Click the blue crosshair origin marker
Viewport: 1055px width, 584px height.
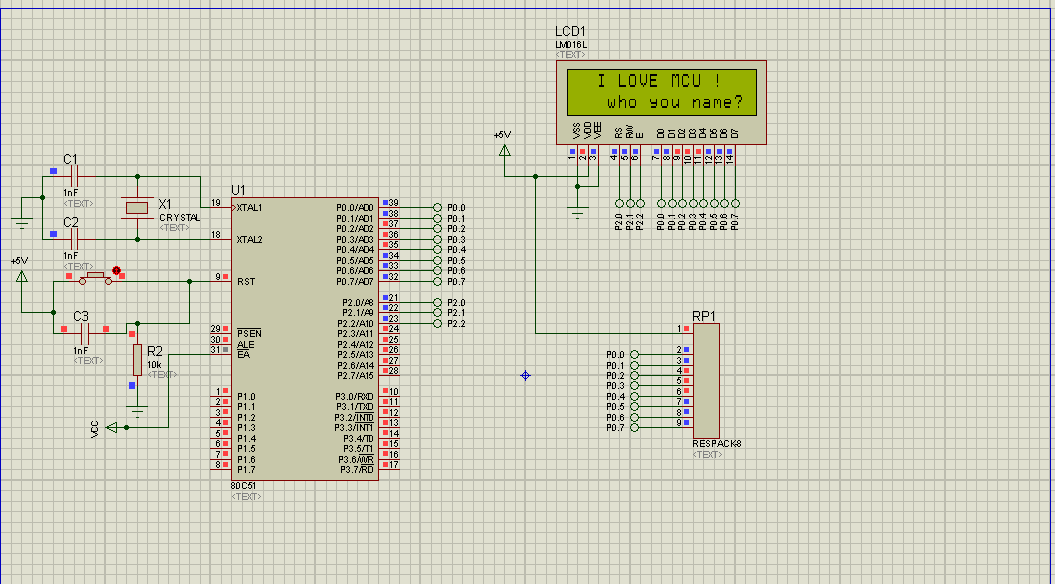(525, 375)
